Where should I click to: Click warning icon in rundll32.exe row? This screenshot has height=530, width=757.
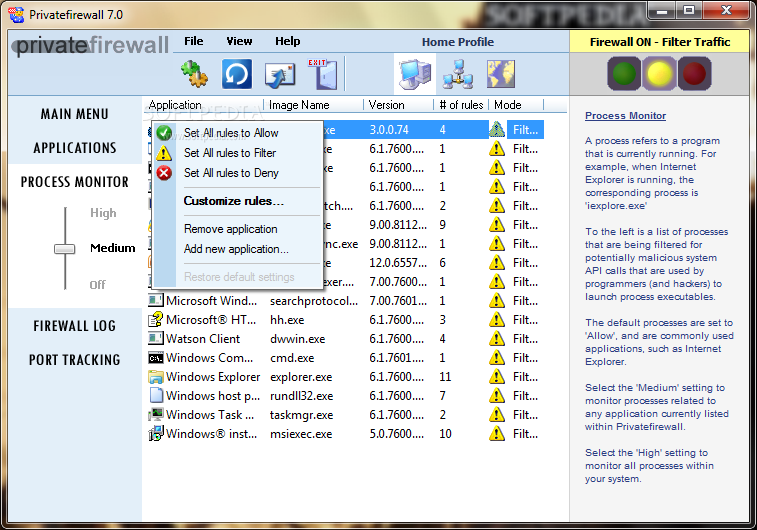[497, 396]
